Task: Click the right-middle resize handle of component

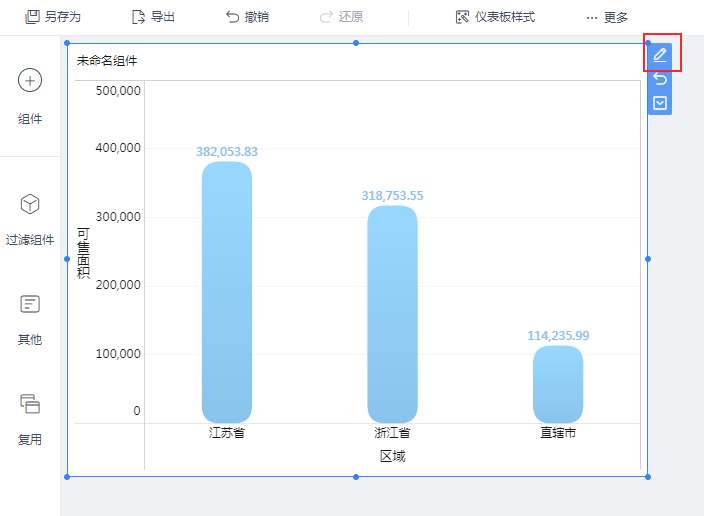Action: click(x=648, y=259)
